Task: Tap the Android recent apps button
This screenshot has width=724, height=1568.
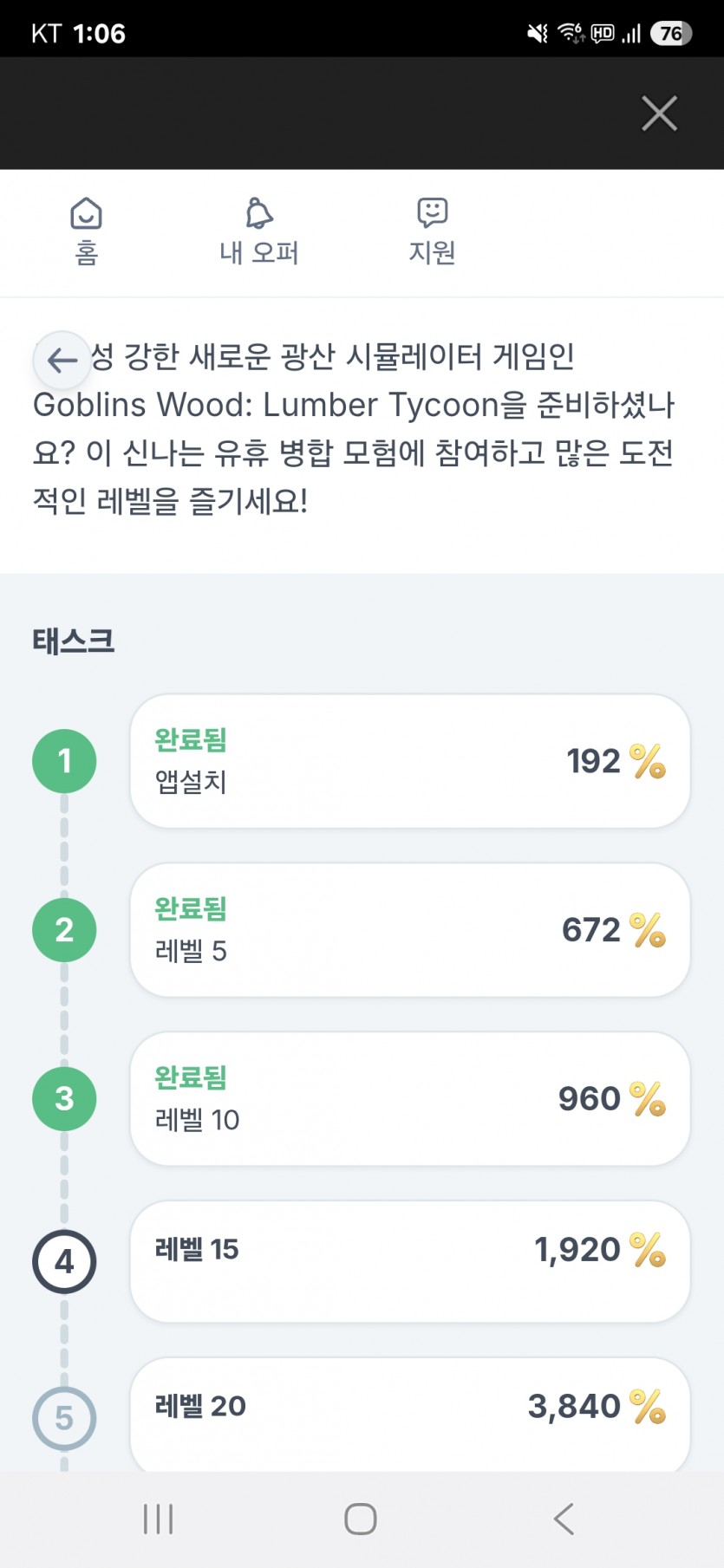Action: point(159,1519)
